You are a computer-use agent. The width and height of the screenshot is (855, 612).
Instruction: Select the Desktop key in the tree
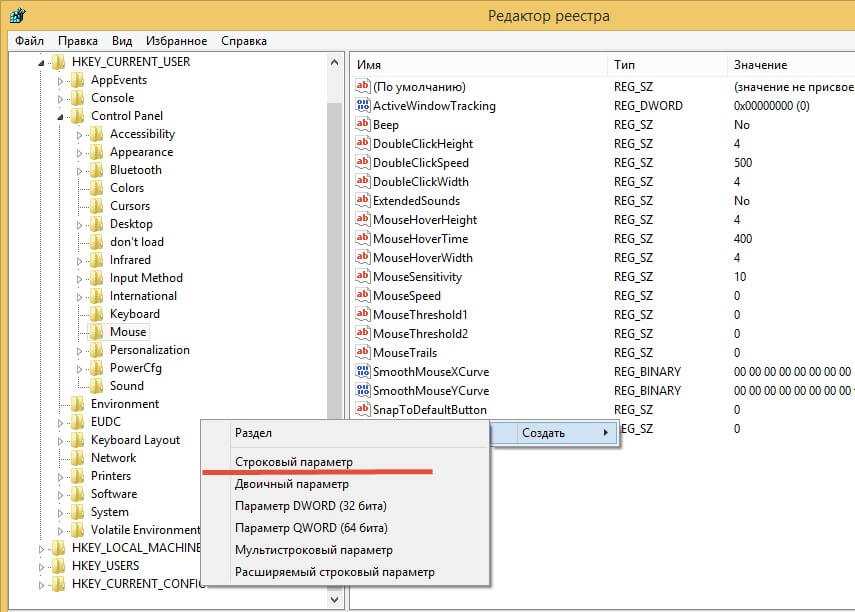131,224
